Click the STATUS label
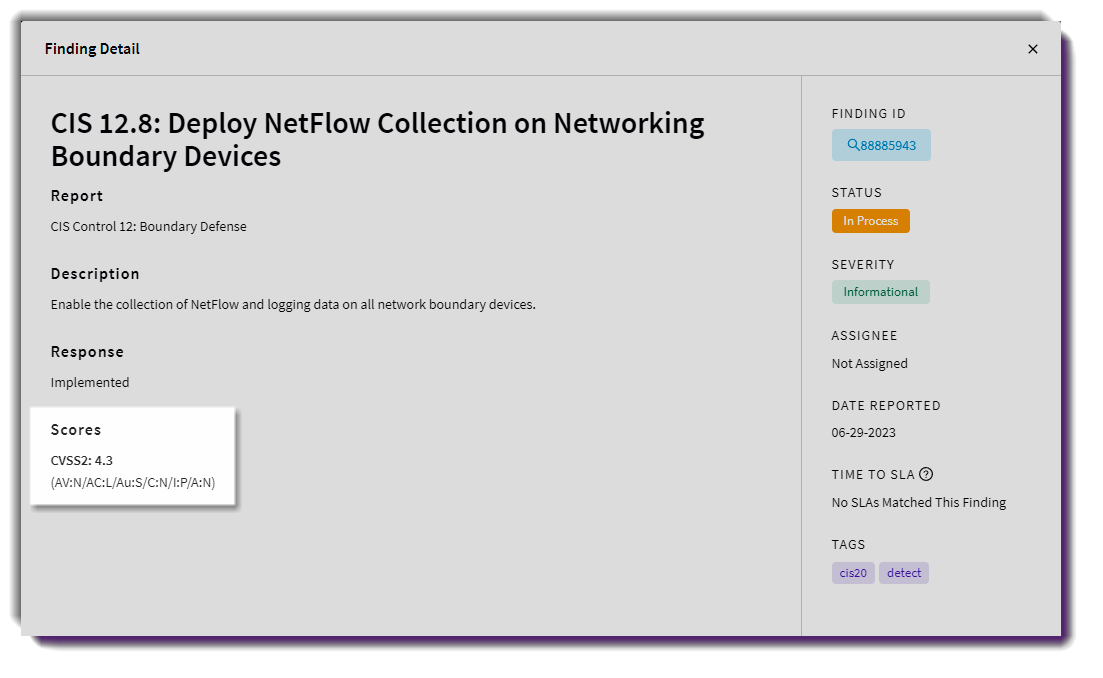Screen dimensions: 1103x678 tap(857, 193)
